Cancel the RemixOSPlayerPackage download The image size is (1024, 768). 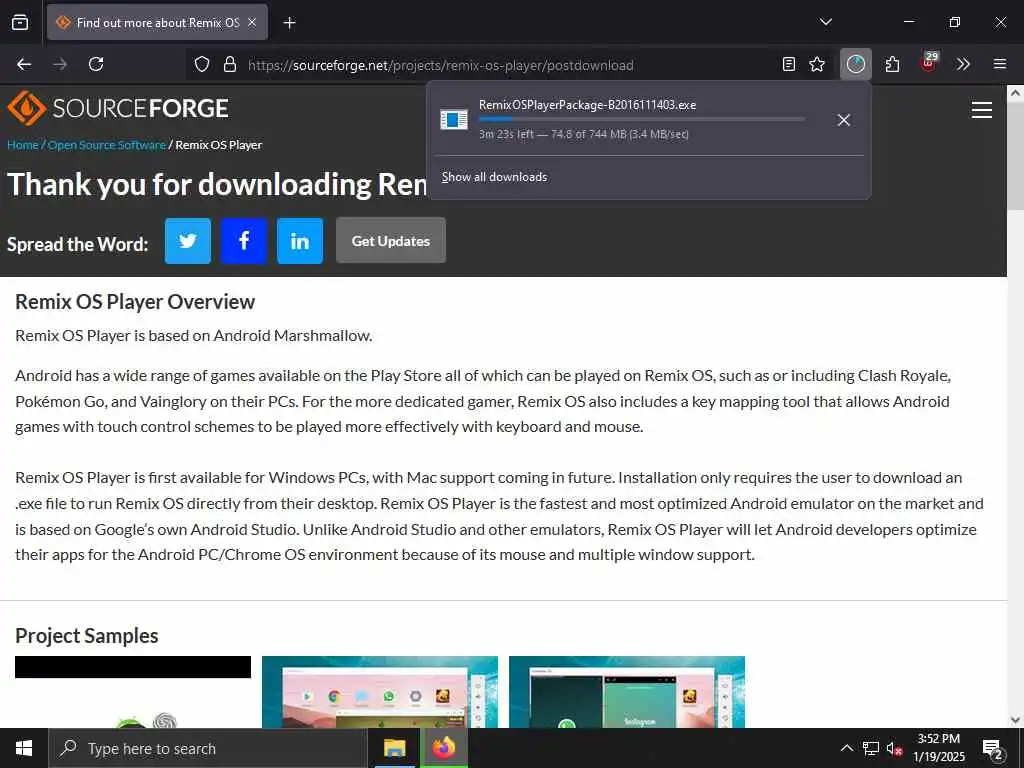pos(844,120)
